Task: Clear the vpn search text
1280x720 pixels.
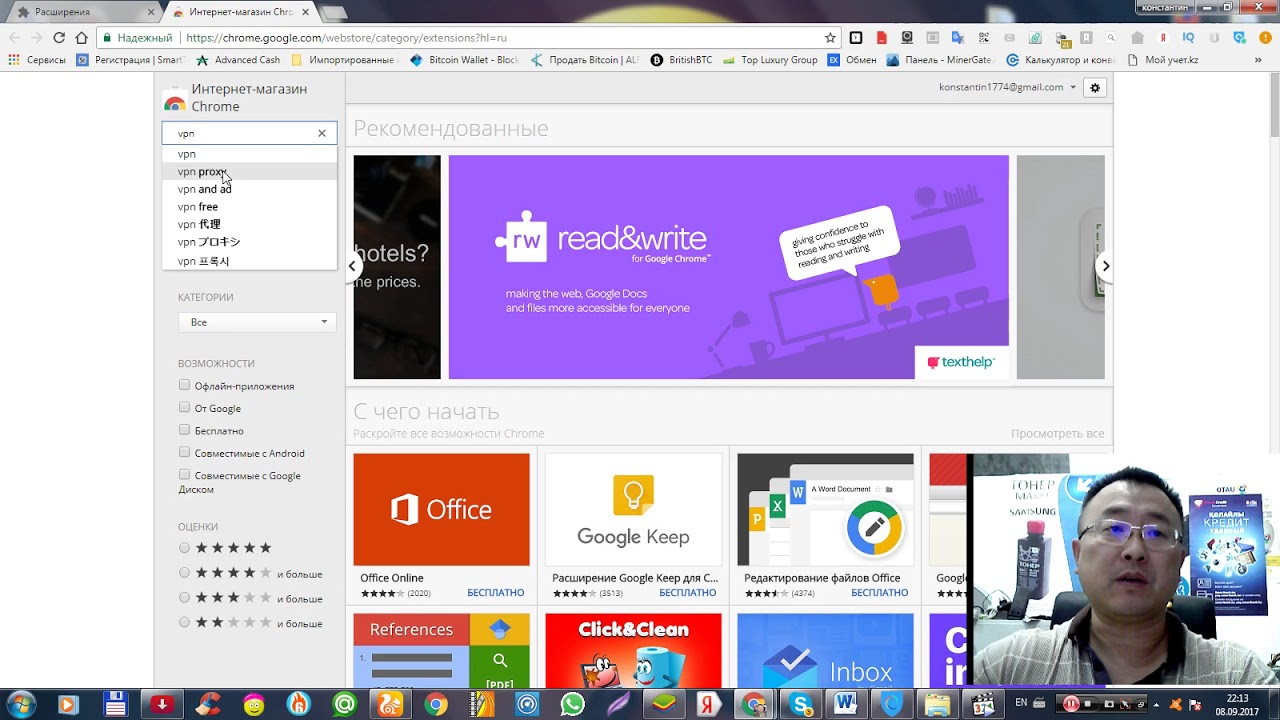Action: 322,133
